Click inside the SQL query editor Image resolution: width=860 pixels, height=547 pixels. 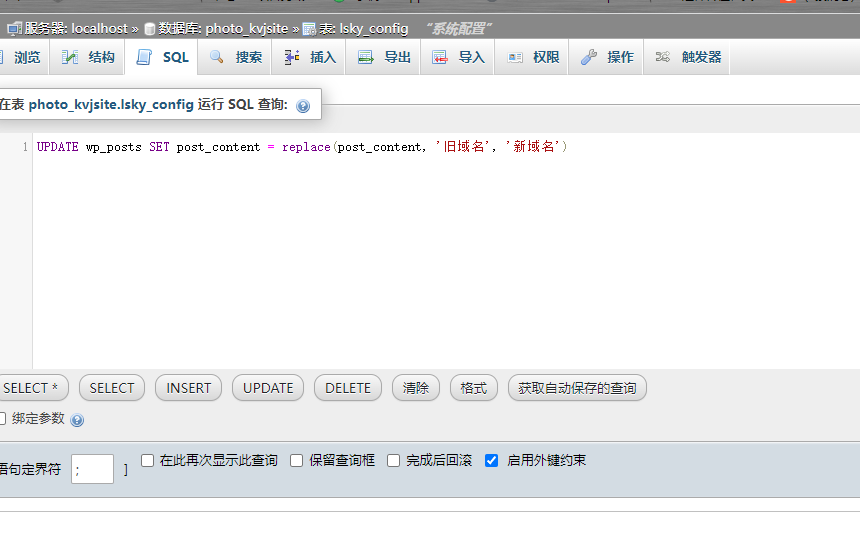pos(445,251)
